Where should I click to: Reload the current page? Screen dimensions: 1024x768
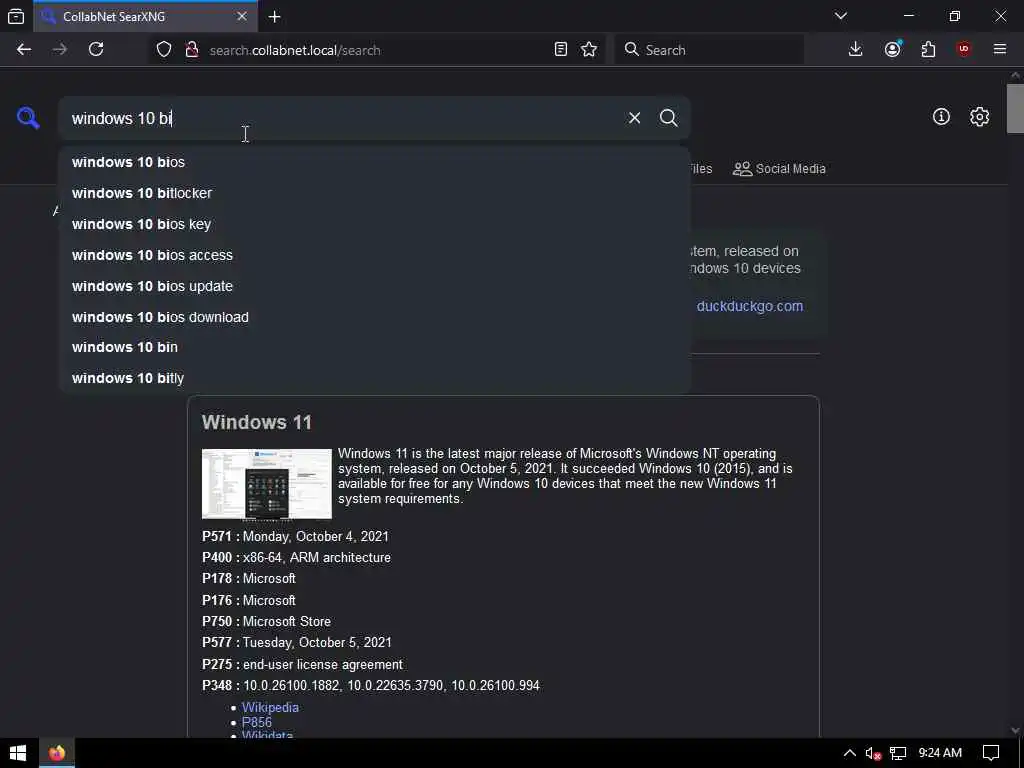coord(96,50)
